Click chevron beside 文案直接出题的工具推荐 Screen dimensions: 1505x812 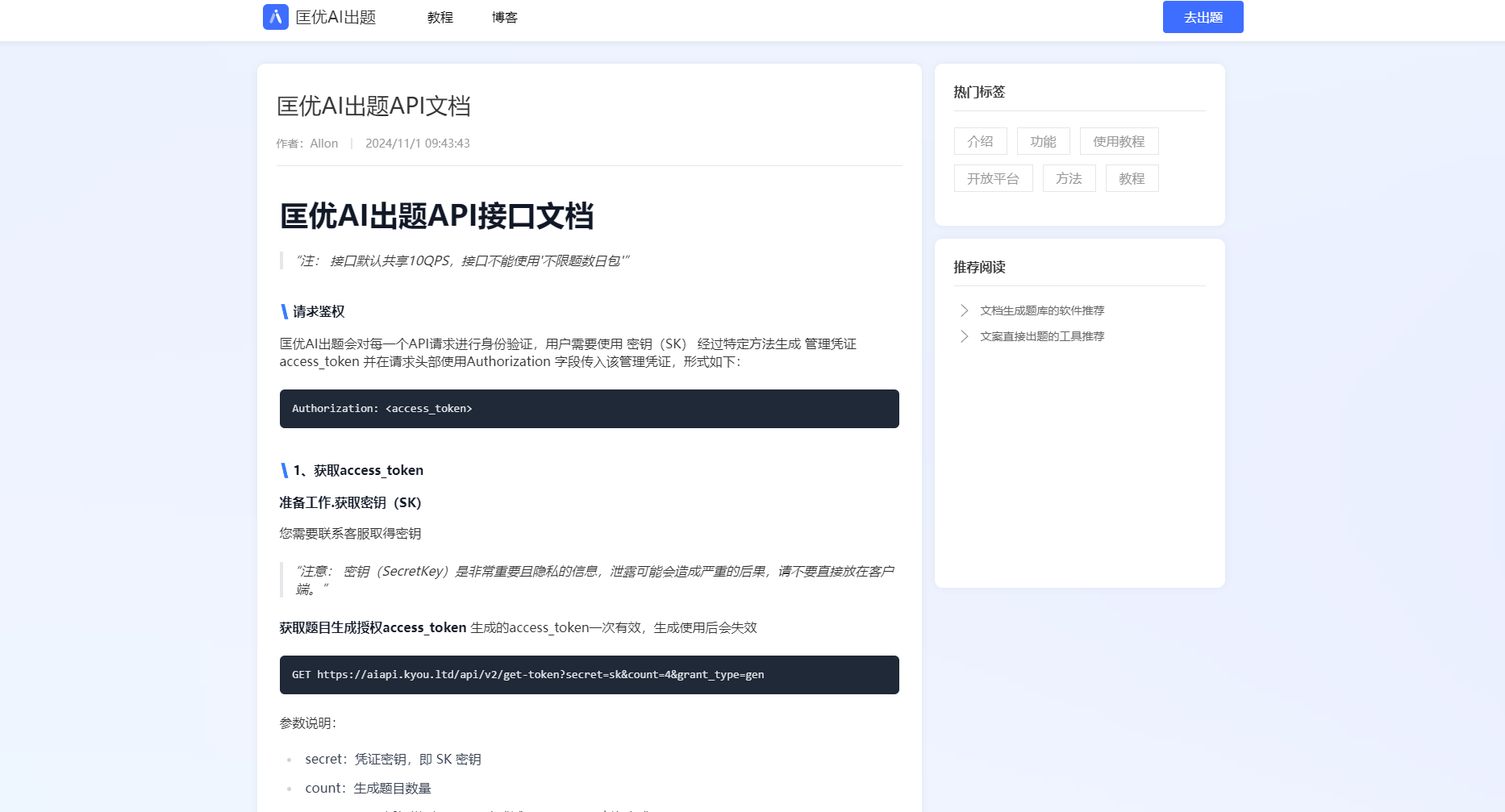click(964, 336)
